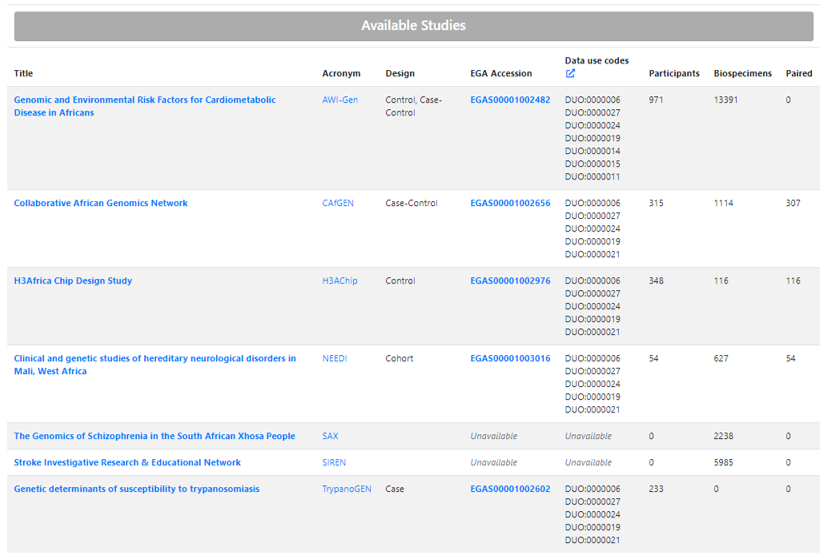Select the SIREN acronym link
The image size is (826, 558).
[334, 462]
